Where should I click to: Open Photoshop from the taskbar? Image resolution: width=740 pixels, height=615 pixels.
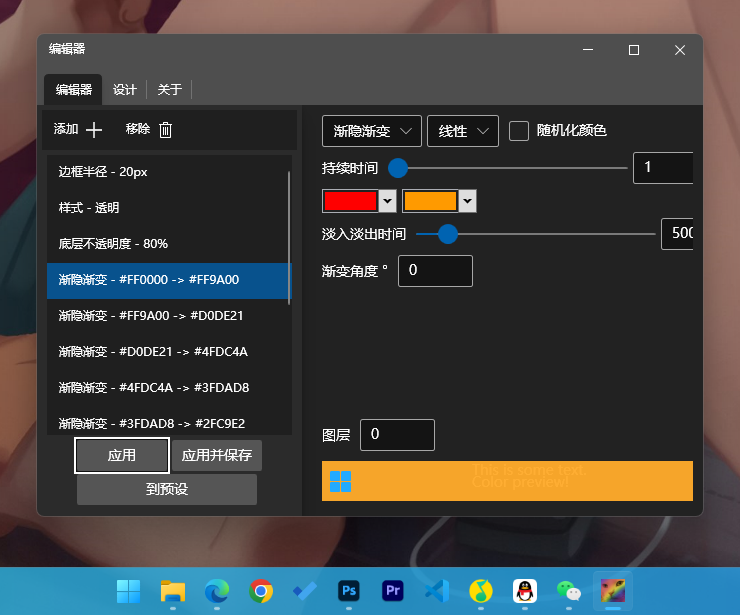tap(349, 591)
